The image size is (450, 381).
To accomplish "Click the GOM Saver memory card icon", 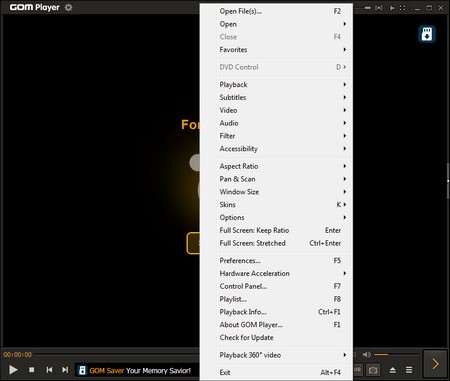I will (x=427, y=34).
